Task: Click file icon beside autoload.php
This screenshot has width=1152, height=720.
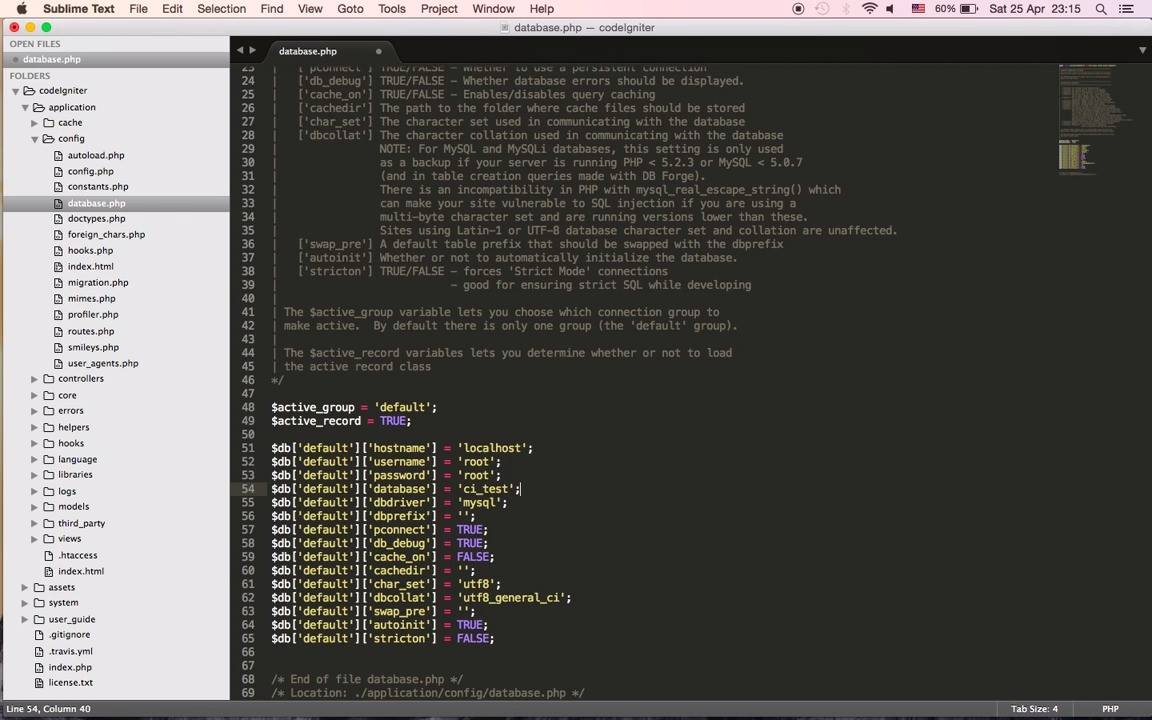Action: coord(59,155)
